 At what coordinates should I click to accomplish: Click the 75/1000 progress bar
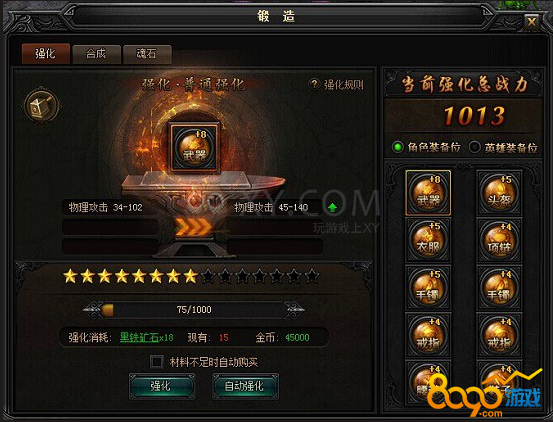pos(194,310)
